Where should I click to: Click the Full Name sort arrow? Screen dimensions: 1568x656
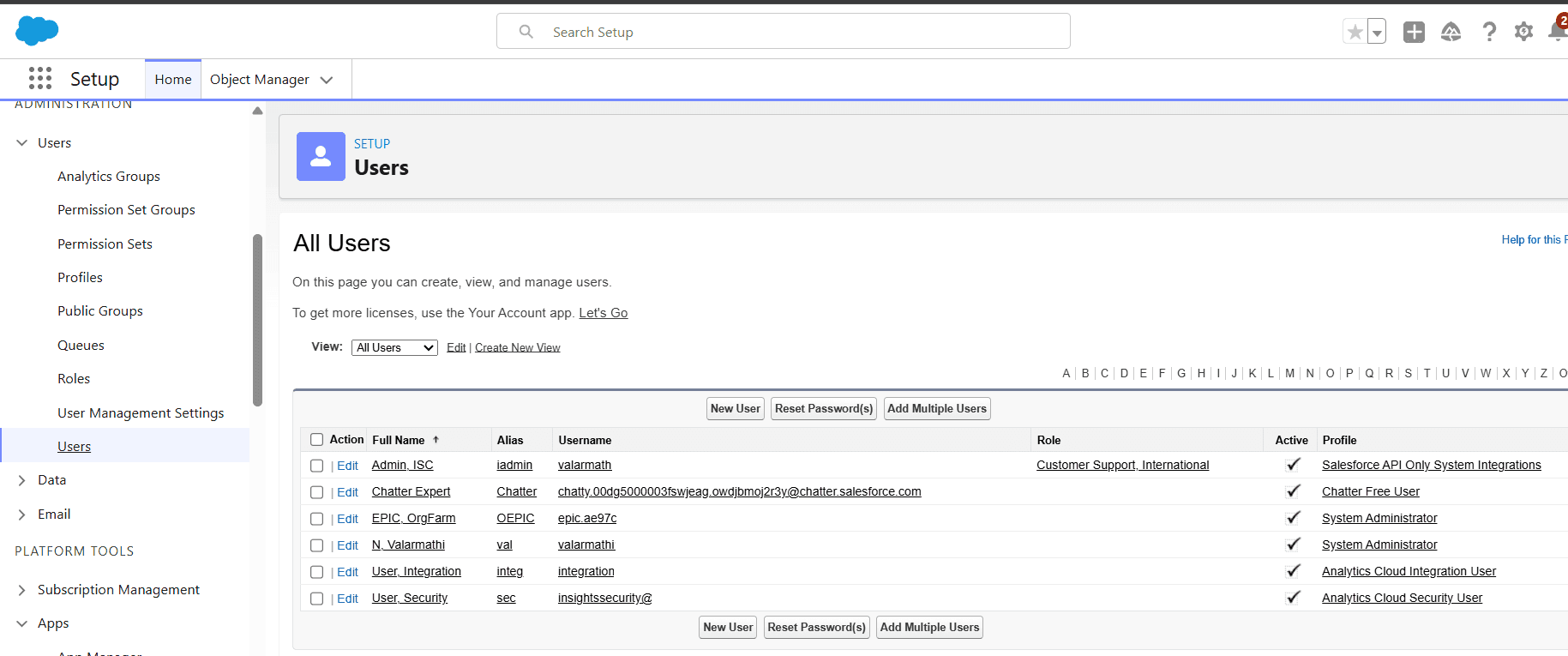[x=436, y=440]
